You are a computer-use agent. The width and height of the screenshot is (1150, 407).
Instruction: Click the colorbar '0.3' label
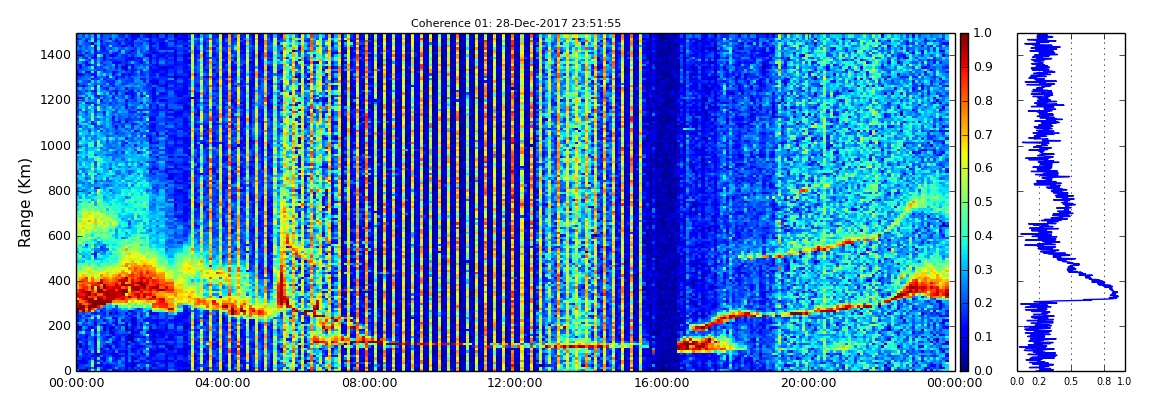tap(981, 269)
